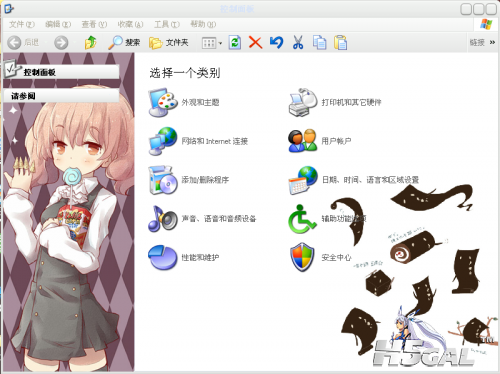This screenshot has width=500, height=374.
Task: Click the 打印机和其它硬件 link
Action: click(351, 102)
